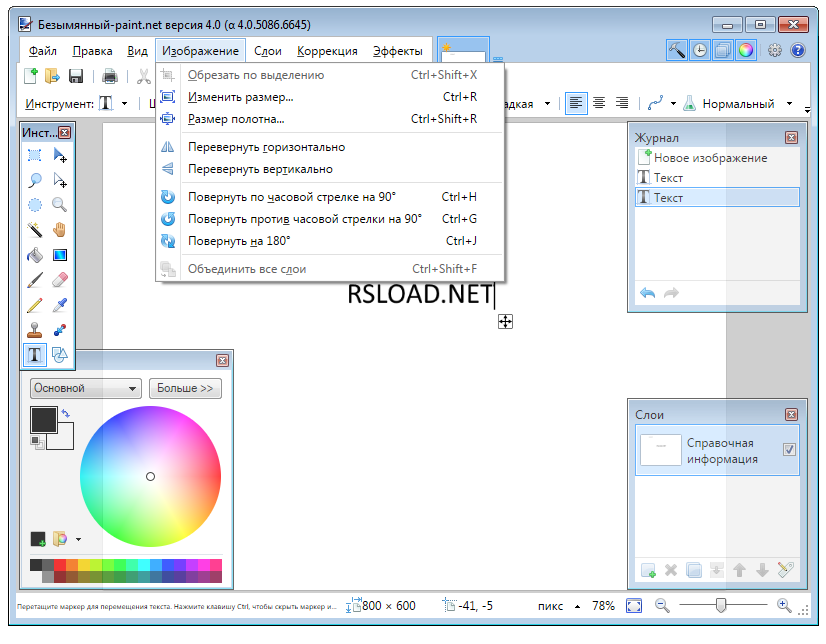The image size is (826, 644).
Task: Add new layer in Слои panel
Action: [648, 570]
